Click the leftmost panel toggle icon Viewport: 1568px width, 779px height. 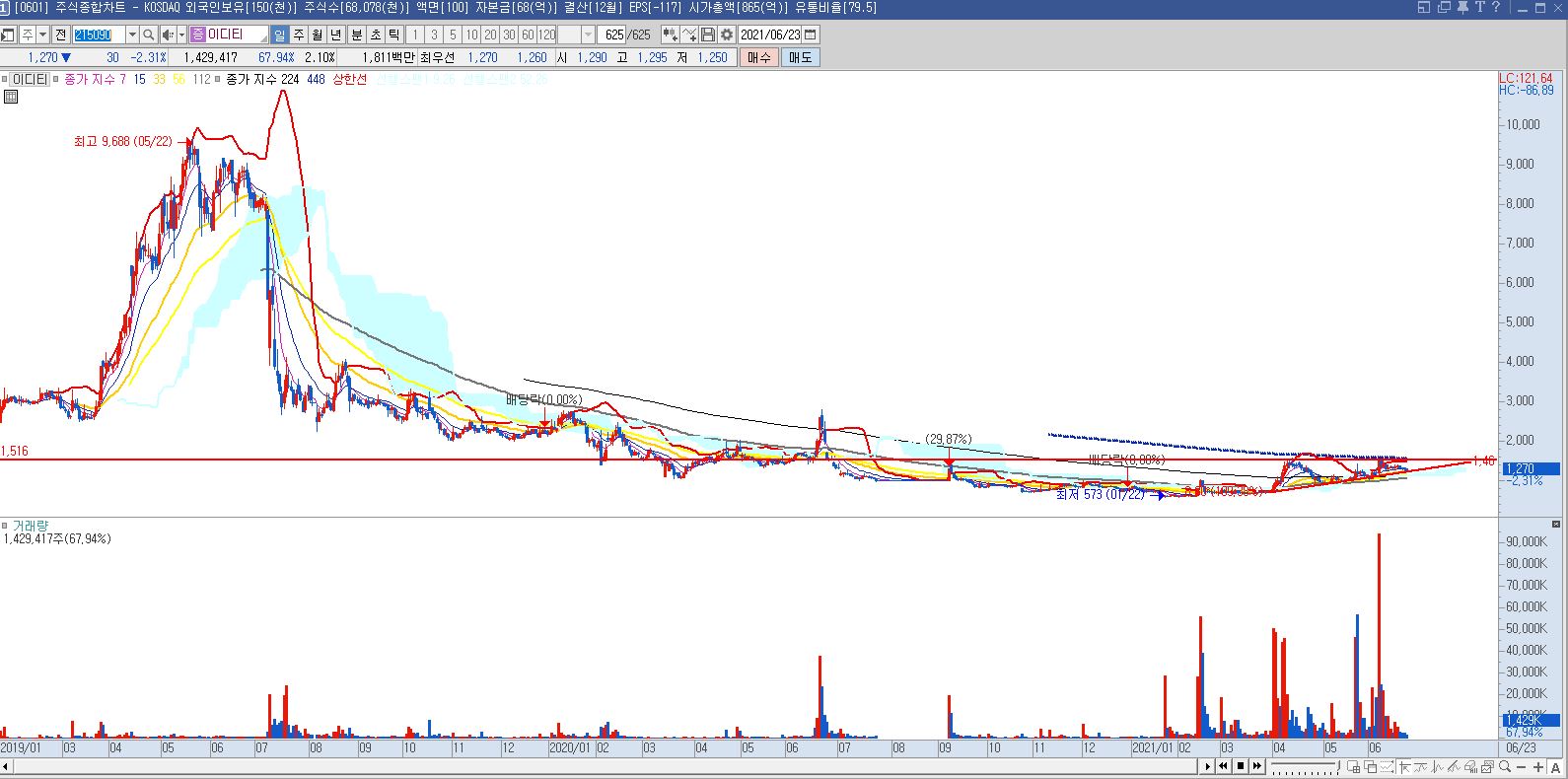[x=8, y=35]
